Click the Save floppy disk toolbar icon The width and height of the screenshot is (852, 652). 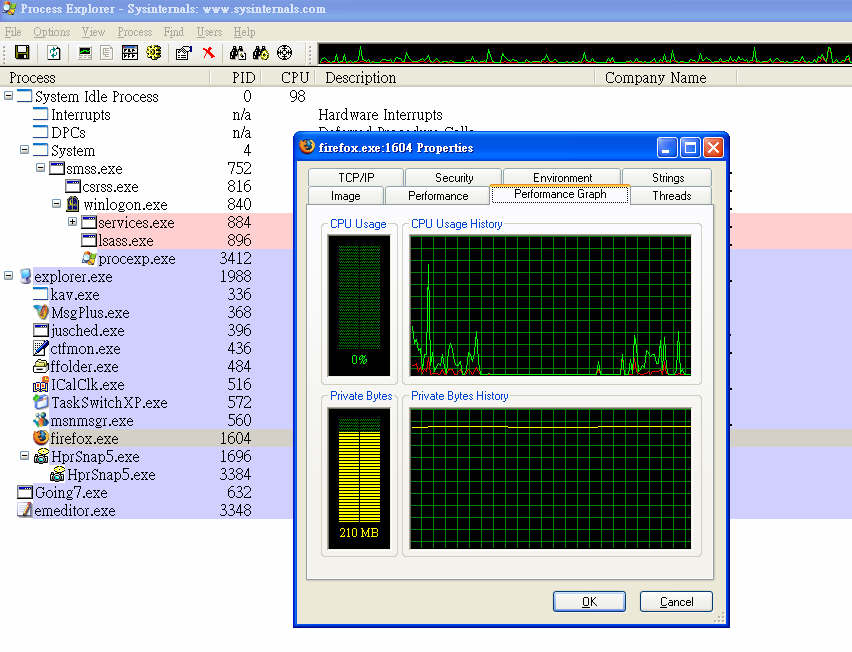[x=21, y=53]
